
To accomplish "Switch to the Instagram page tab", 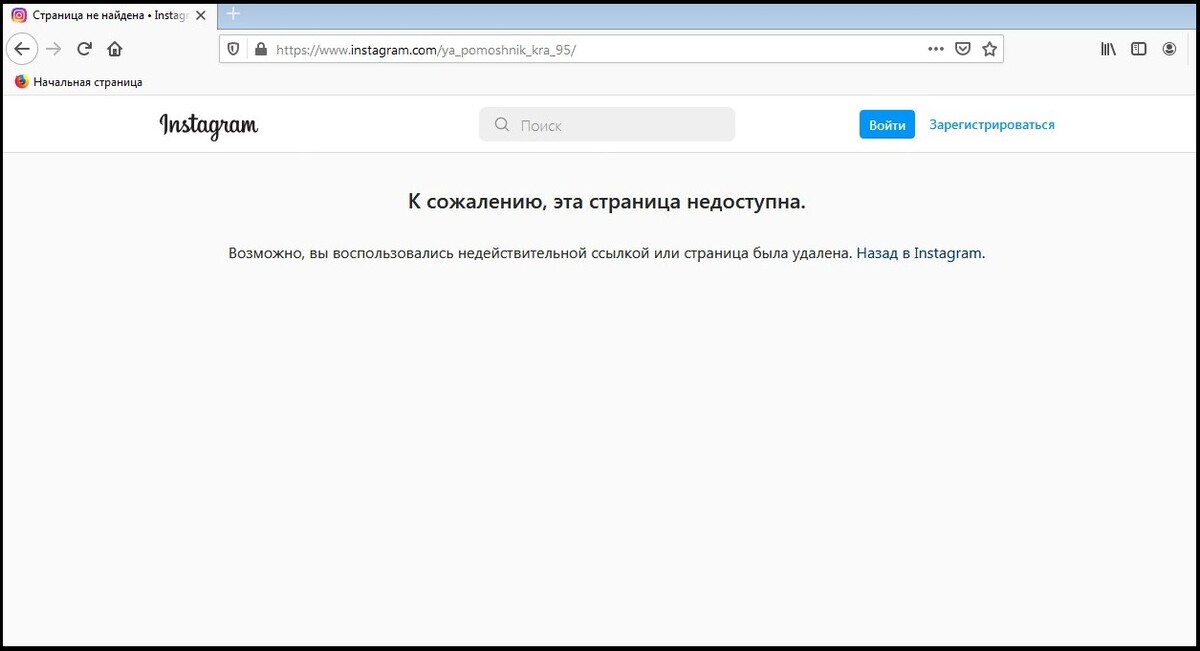I will (x=100, y=15).
